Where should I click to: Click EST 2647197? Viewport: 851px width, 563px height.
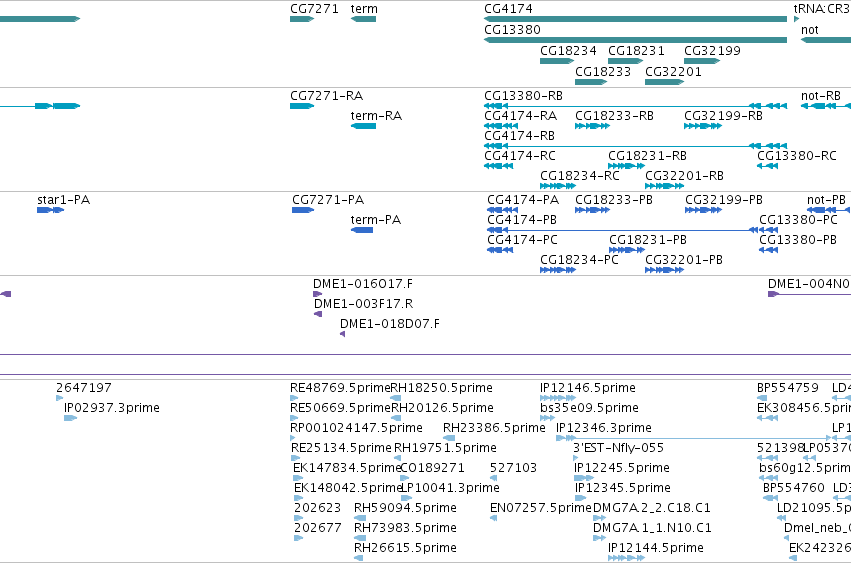pos(59,398)
